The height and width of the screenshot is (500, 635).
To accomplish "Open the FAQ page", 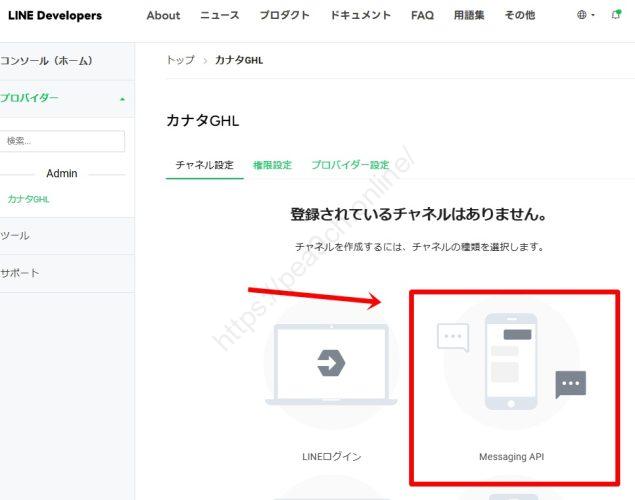I will pyautogui.click(x=422, y=16).
